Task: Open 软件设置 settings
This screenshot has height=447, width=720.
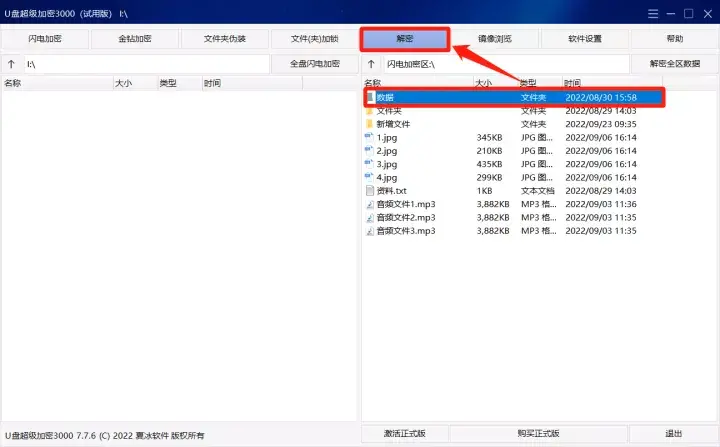Action: [585, 39]
